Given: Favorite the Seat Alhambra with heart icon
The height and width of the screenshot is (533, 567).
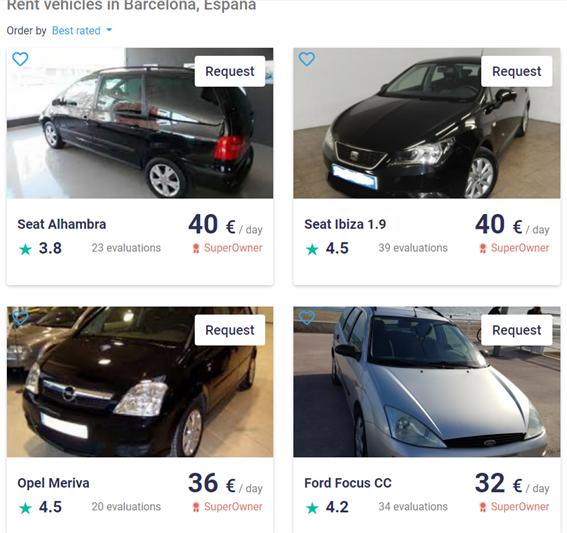Looking at the screenshot, I should point(20,59).
